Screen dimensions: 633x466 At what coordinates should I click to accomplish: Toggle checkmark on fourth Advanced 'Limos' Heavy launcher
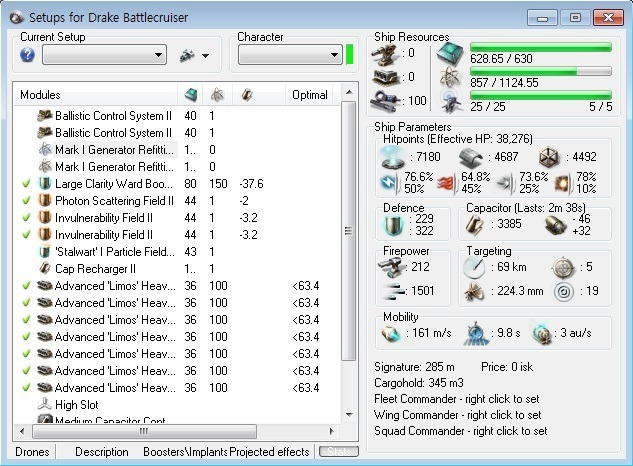26,336
